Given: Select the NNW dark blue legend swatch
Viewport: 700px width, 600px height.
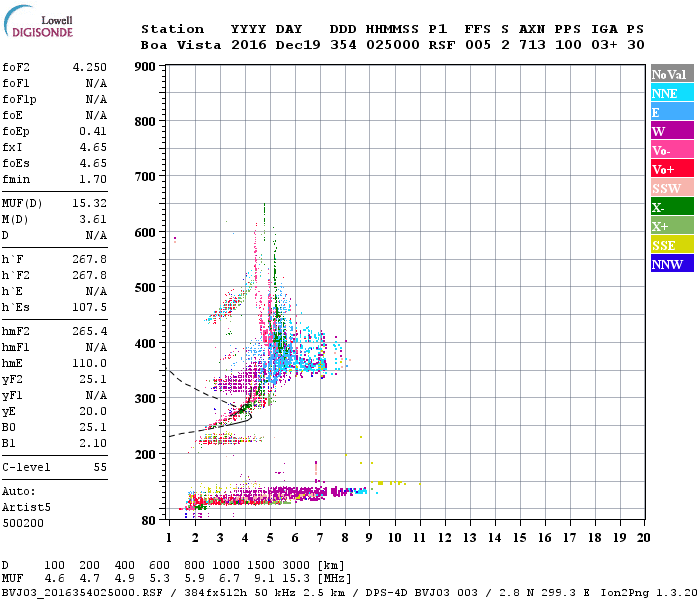Looking at the screenshot, I should point(672,264).
